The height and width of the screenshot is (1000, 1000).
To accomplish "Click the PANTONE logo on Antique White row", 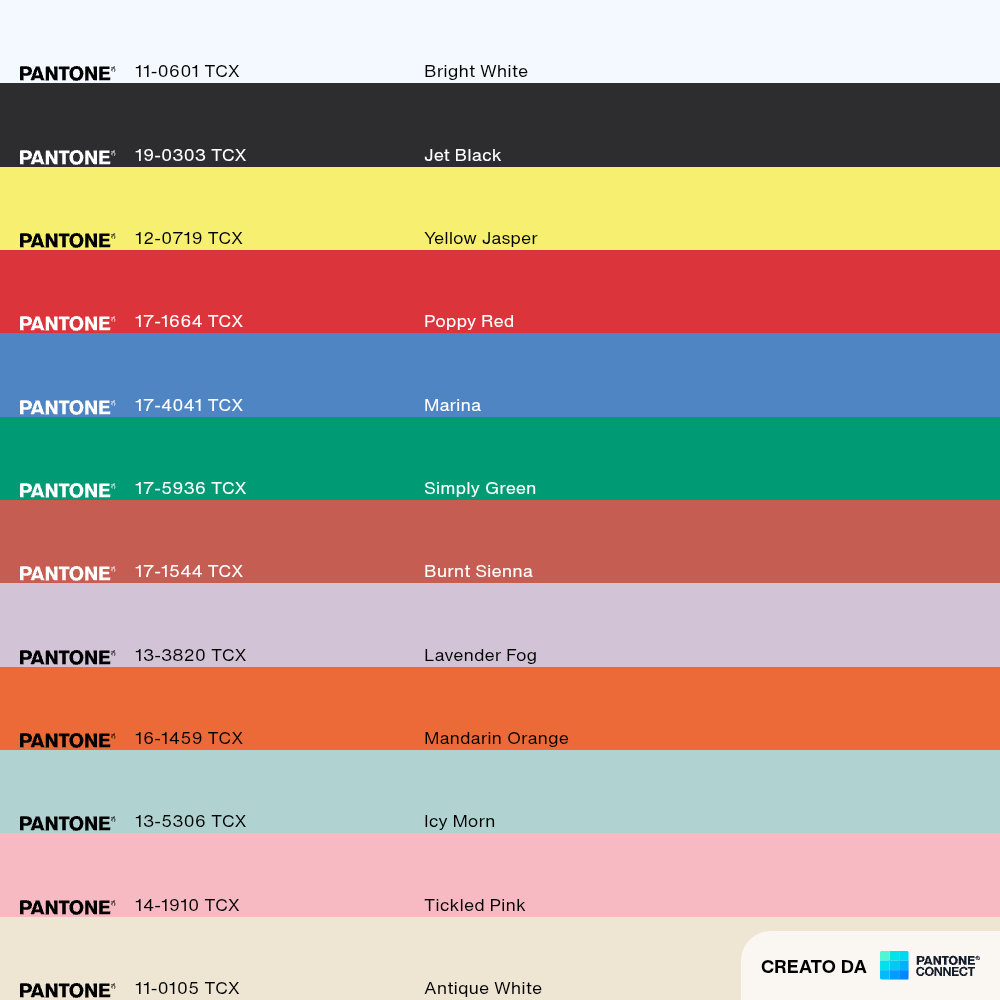I will pyautogui.click(x=67, y=990).
